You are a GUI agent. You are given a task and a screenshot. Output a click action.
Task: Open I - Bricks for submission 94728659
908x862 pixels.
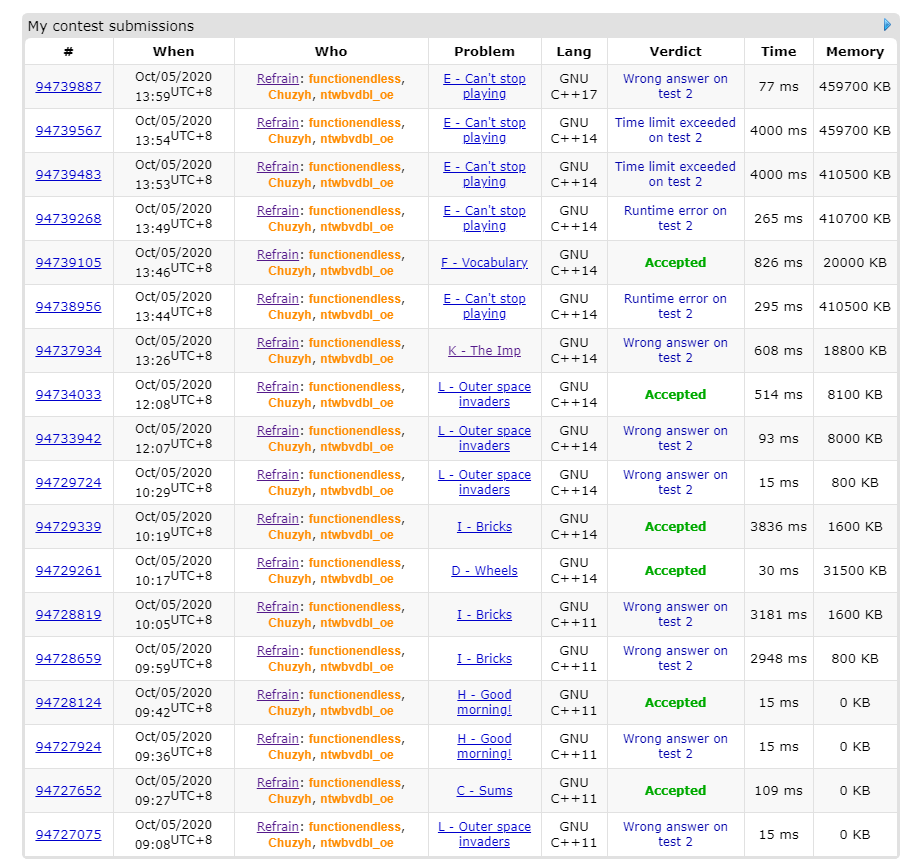[484, 659]
